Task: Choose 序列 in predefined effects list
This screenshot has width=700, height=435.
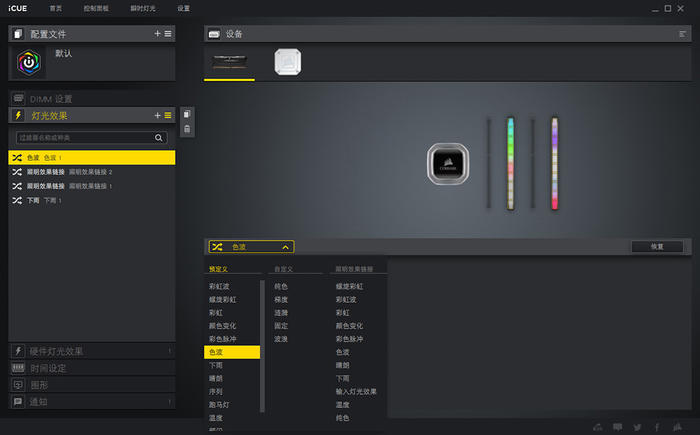Action: [216, 391]
